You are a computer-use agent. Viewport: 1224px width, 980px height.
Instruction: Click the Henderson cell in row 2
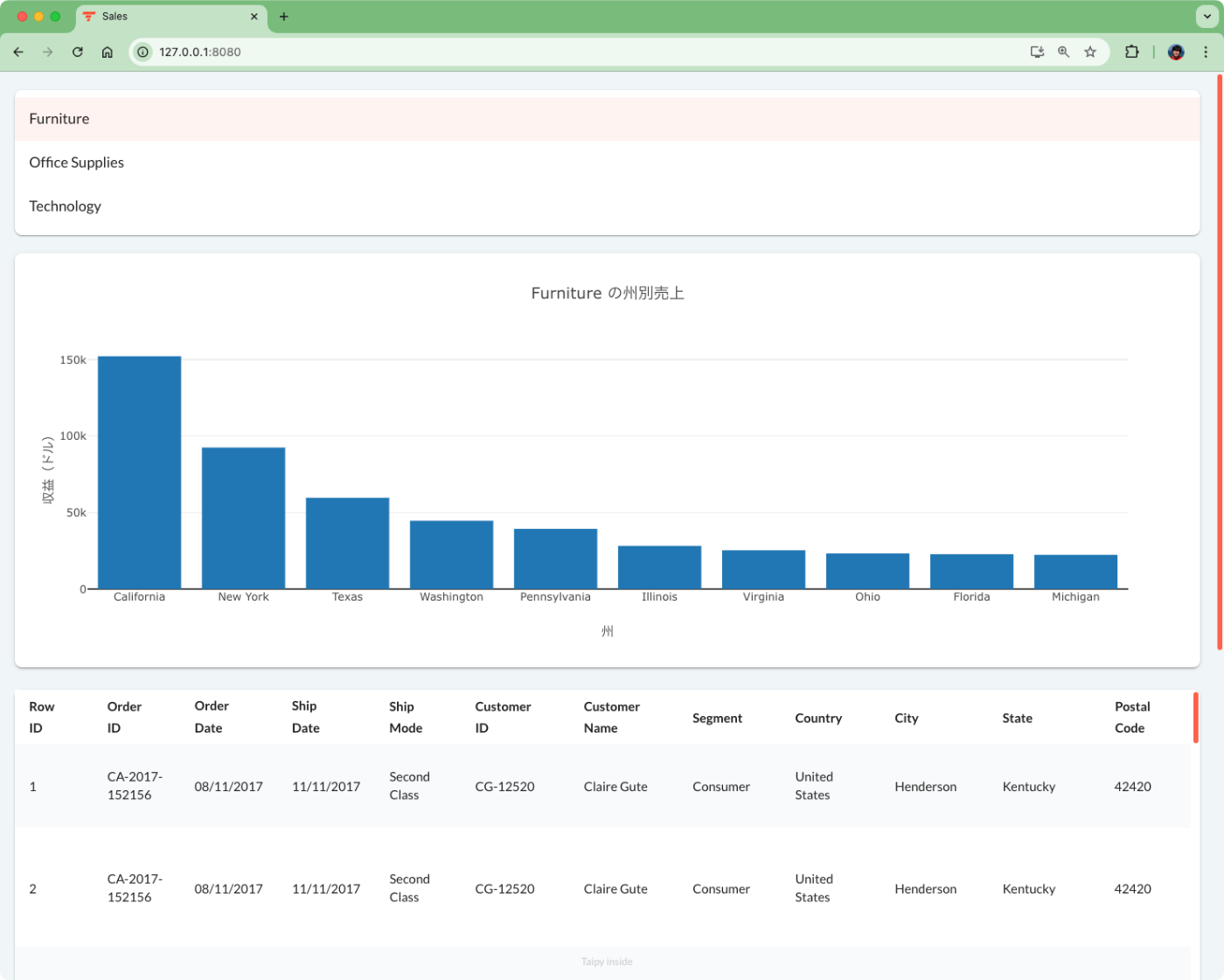point(926,889)
